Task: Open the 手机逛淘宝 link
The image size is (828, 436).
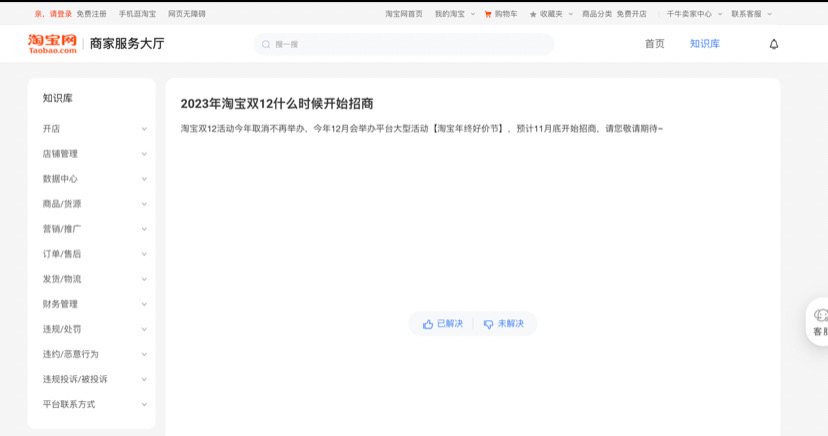Action: 137,14
